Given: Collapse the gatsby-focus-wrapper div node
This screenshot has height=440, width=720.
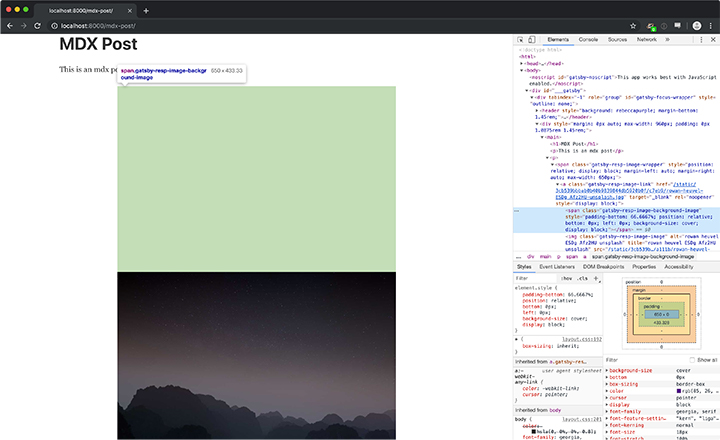Looking at the screenshot, I should 532,97.
